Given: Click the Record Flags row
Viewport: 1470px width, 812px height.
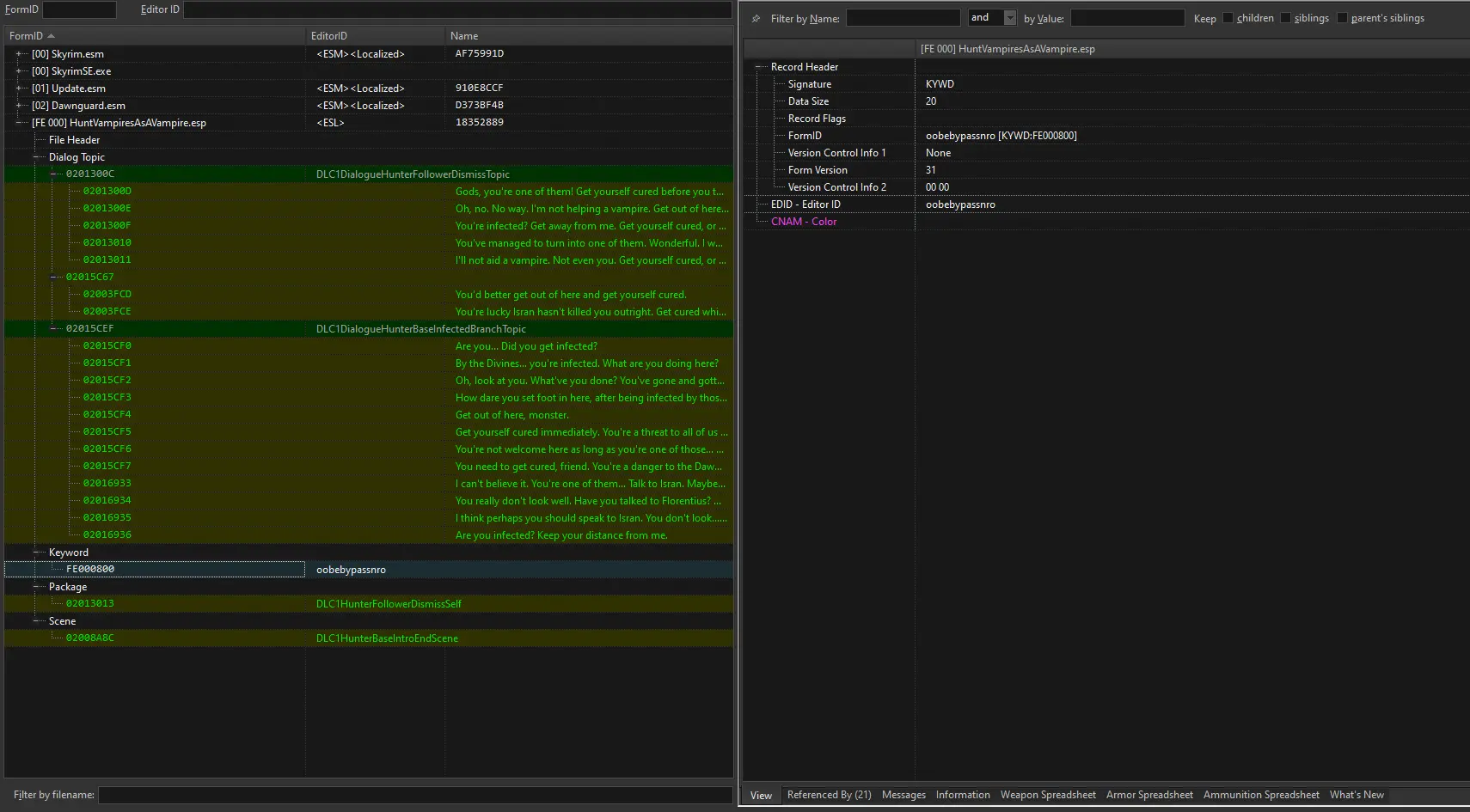Looking at the screenshot, I should coord(1106,119).
